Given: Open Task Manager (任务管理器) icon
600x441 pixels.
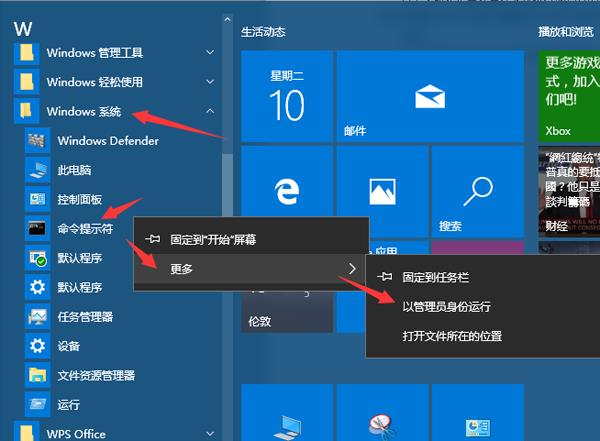Looking at the screenshot, I should 38,317.
